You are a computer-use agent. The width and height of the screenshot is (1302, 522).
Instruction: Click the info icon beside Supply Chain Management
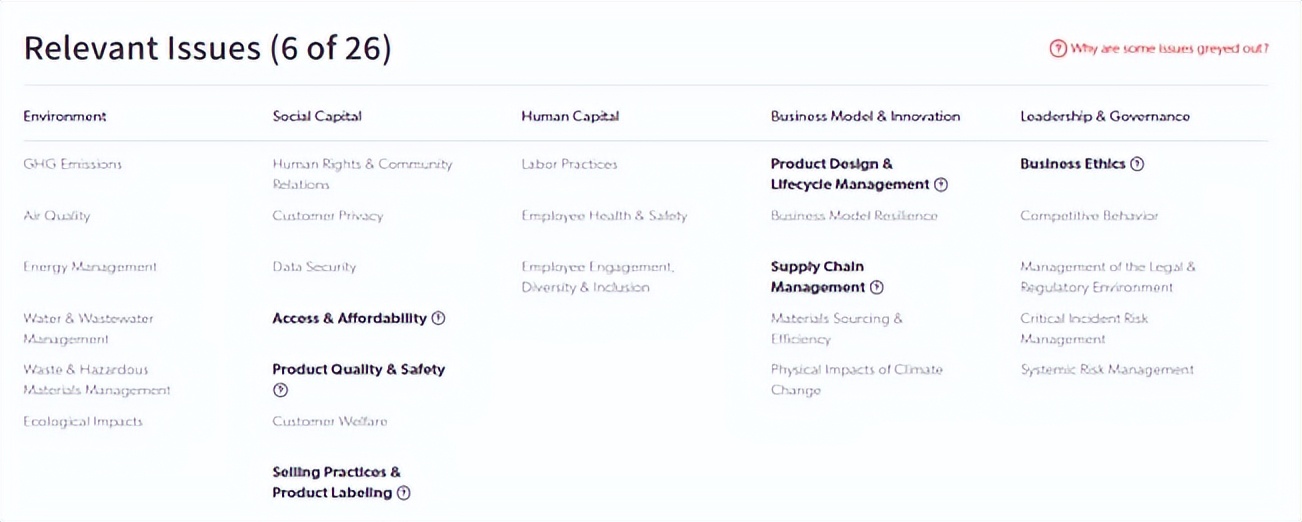point(876,288)
